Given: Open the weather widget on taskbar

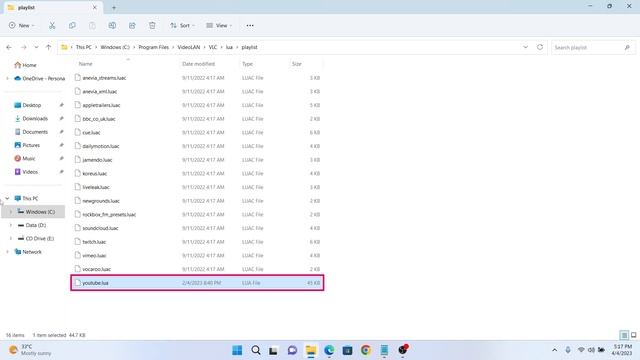Looking at the screenshot, I should coord(30,350).
